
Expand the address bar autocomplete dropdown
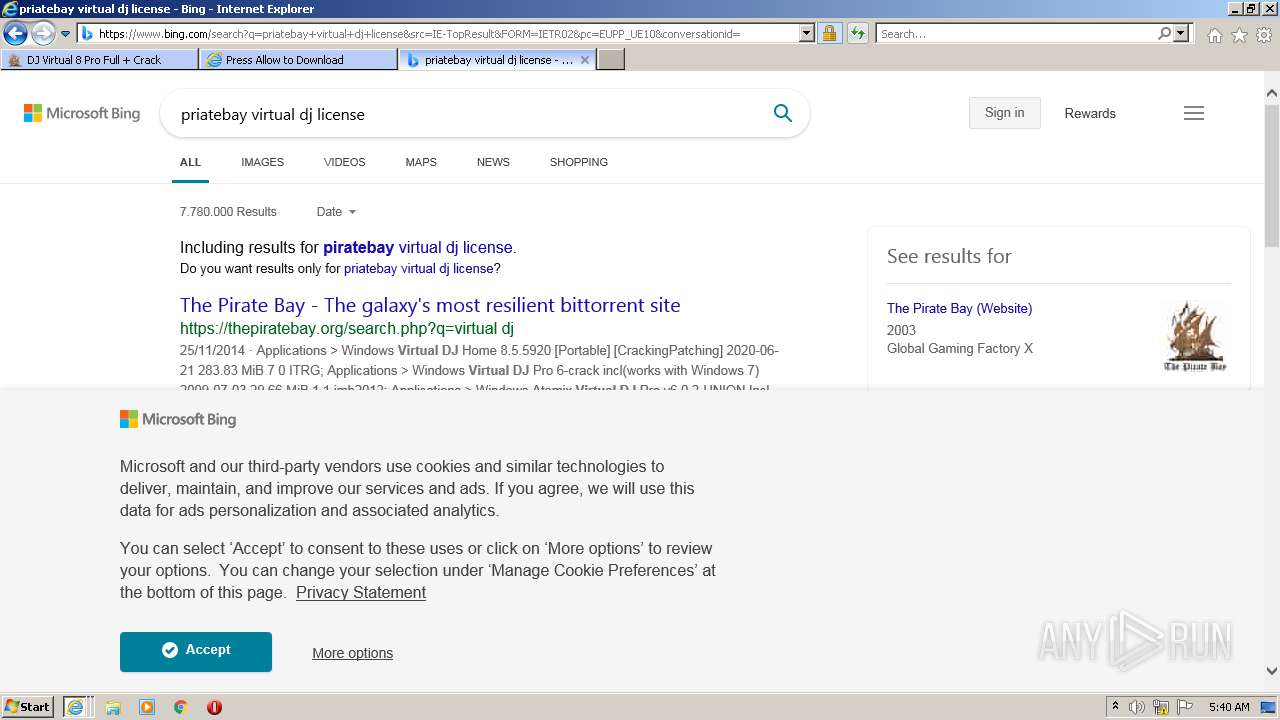[807, 33]
